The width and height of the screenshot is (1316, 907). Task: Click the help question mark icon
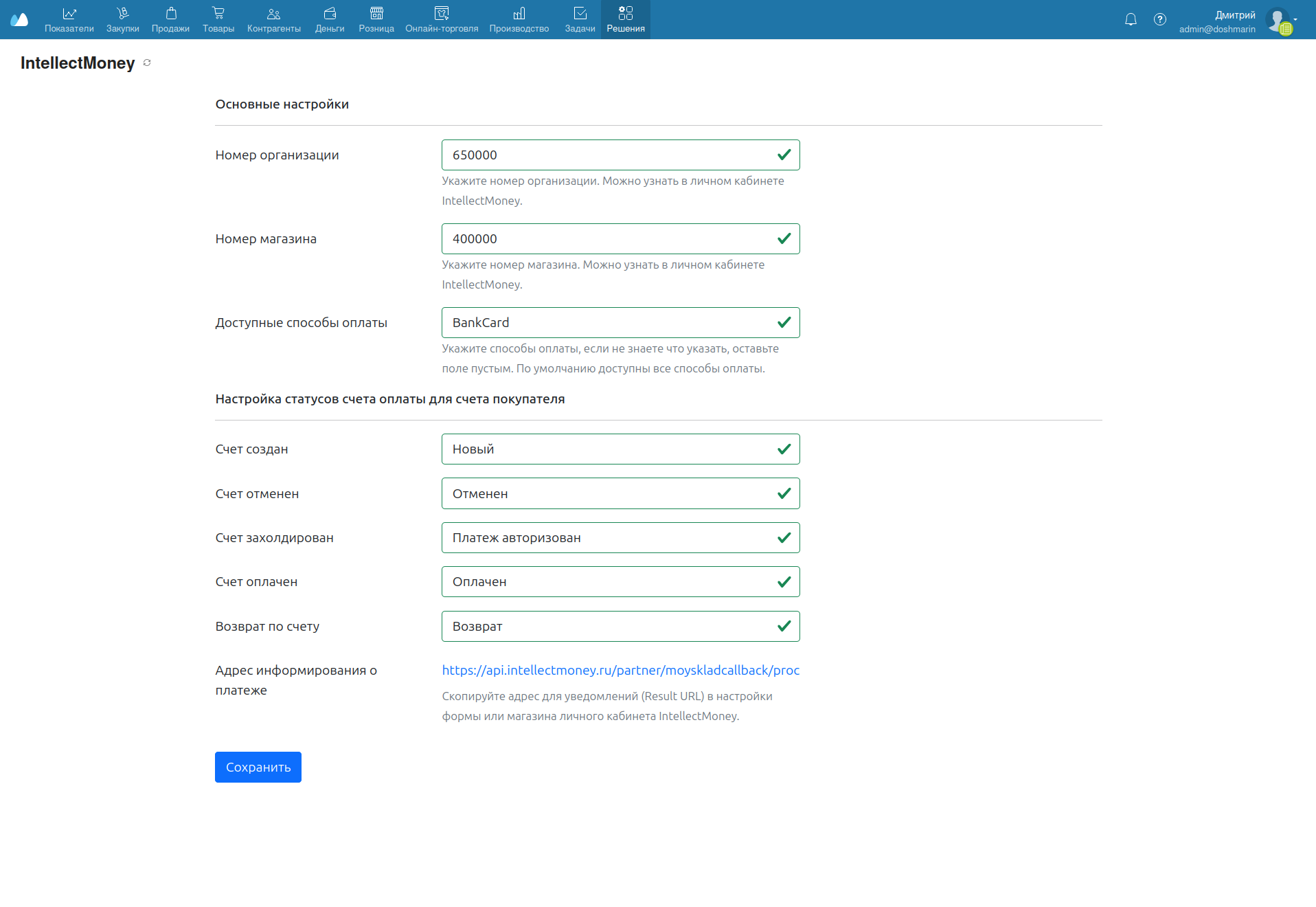click(x=1159, y=19)
